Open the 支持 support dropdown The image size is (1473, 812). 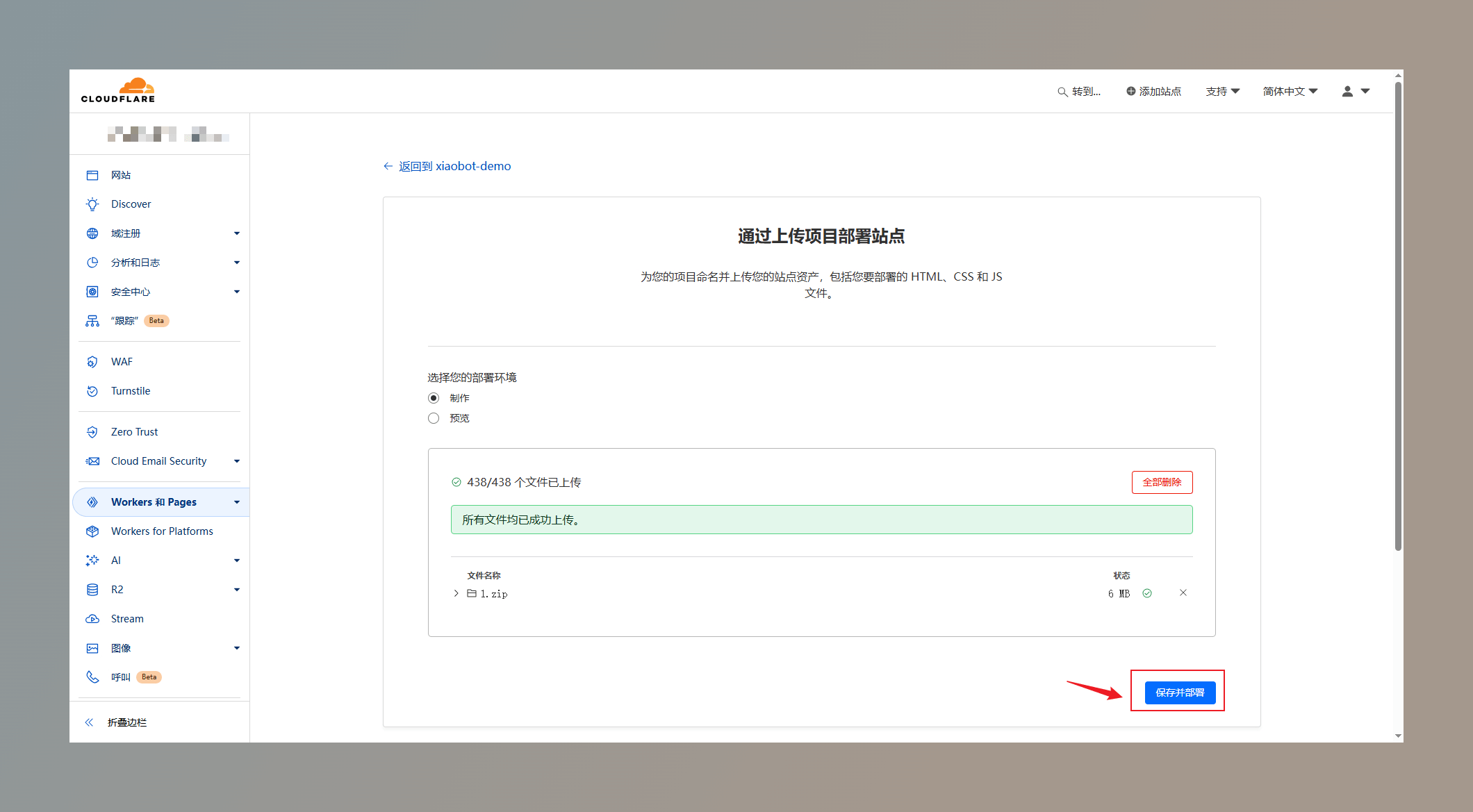point(1222,91)
